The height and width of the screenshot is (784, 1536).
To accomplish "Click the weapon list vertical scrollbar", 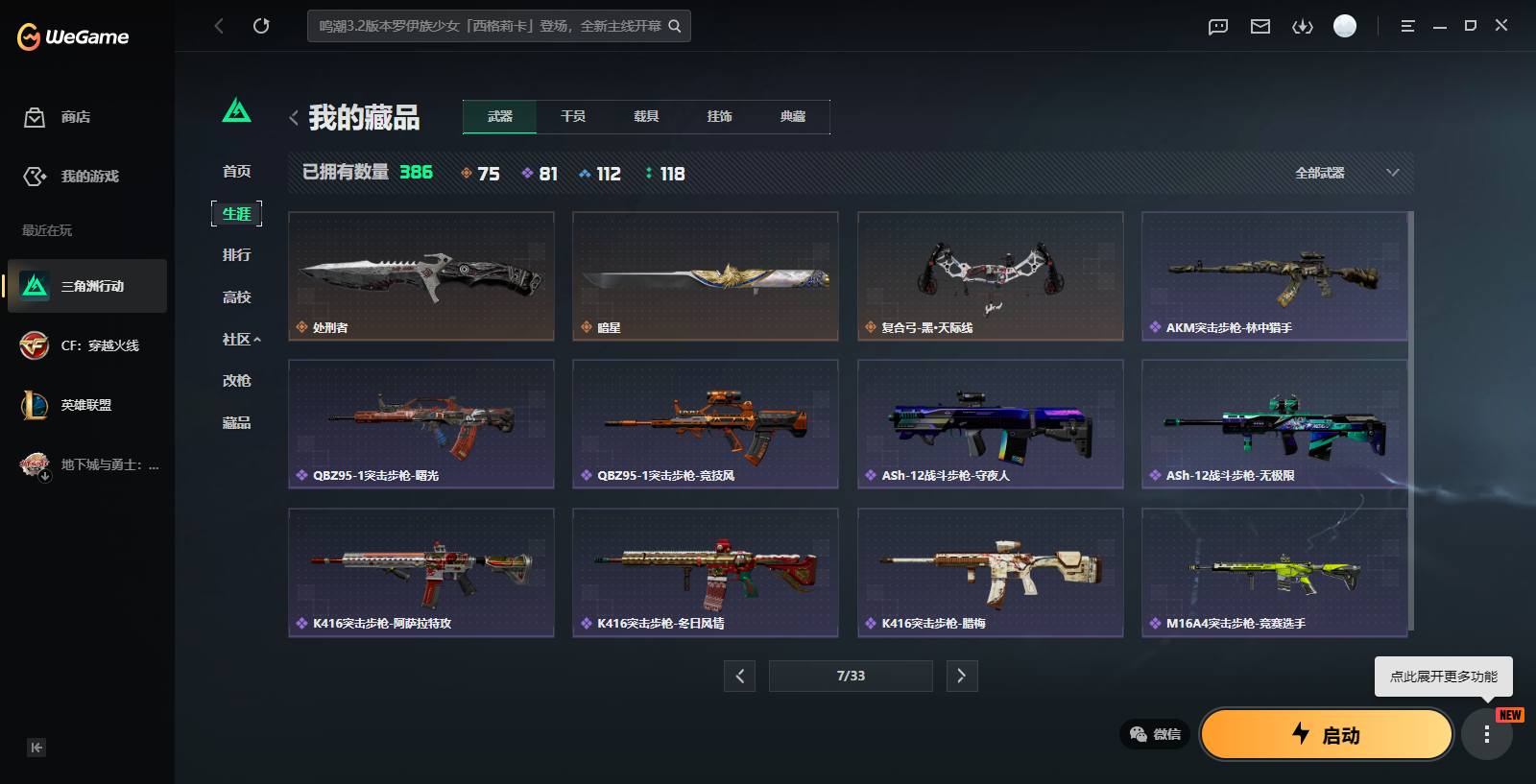I will 1410,423.
